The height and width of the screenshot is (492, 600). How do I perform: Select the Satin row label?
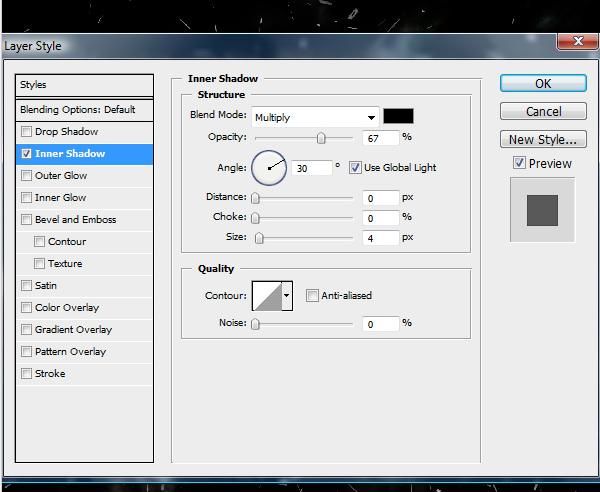click(x=46, y=286)
